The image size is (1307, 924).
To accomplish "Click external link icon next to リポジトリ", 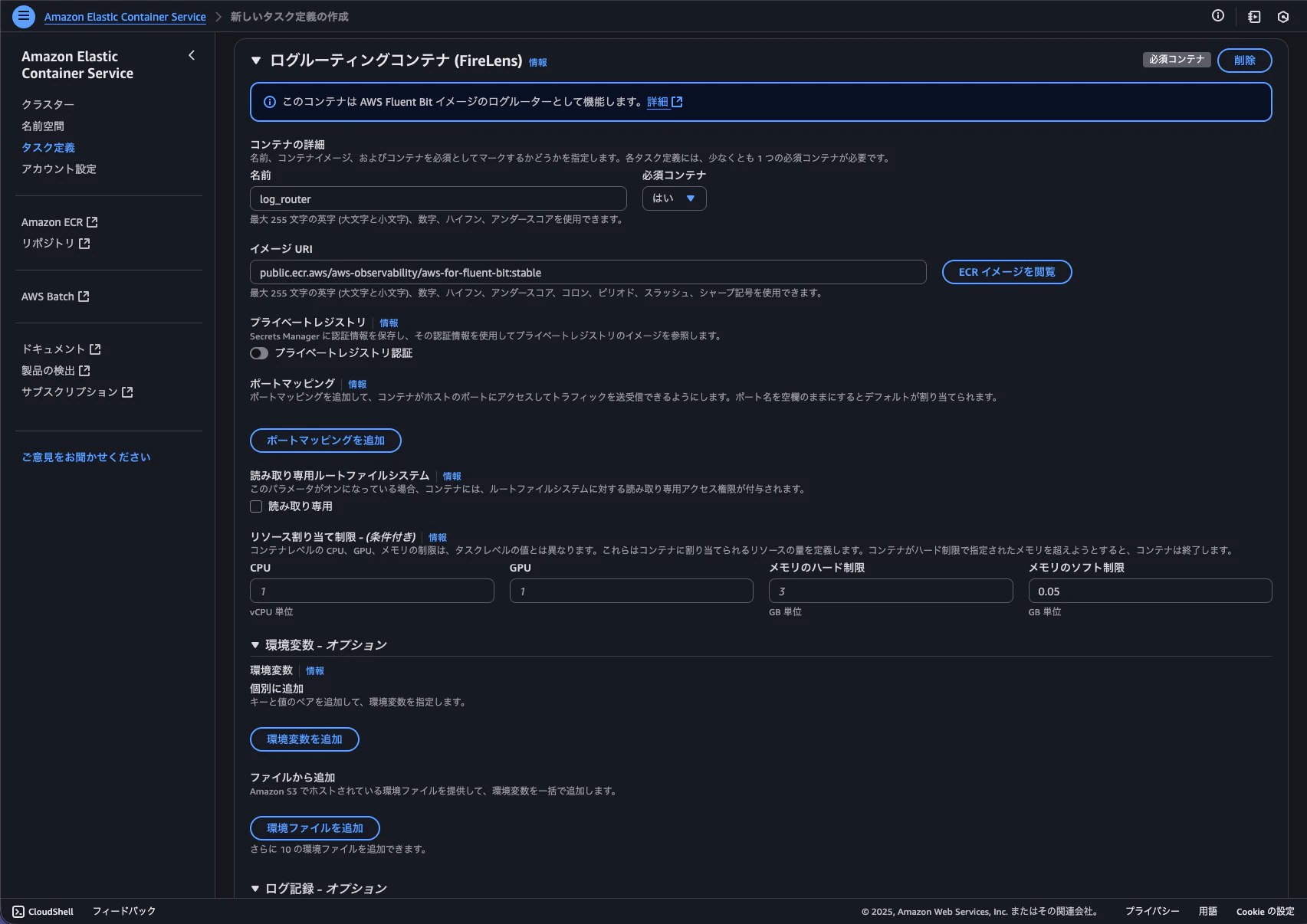I will pyautogui.click(x=84, y=243).
